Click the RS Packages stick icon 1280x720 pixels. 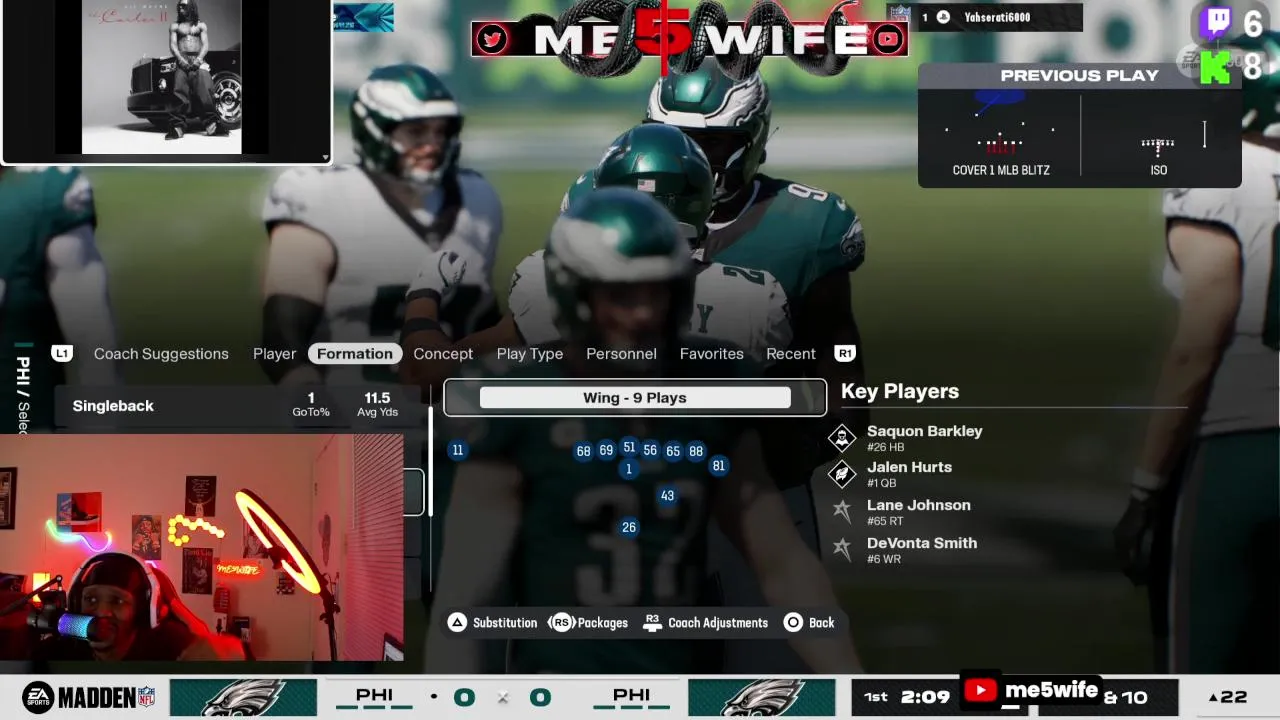[x=562, y=623]
